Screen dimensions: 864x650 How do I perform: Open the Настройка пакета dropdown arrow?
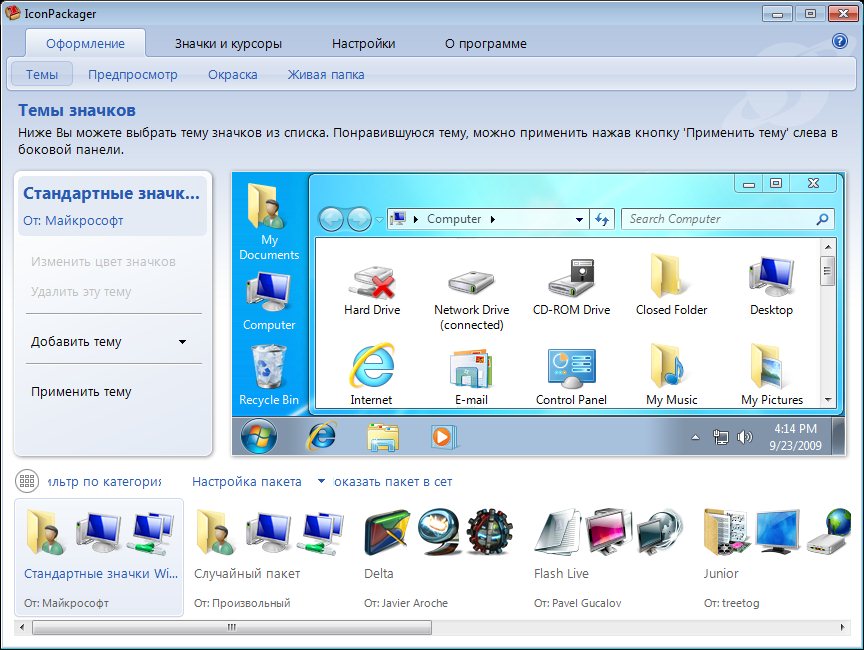coord(321,481)
